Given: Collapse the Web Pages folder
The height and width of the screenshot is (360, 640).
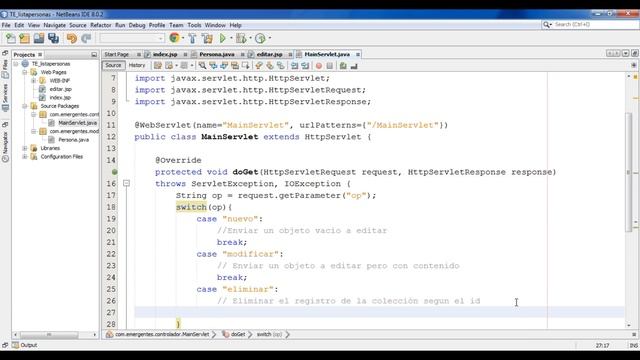Looking at the screenshot, I should tap(24, 72).
